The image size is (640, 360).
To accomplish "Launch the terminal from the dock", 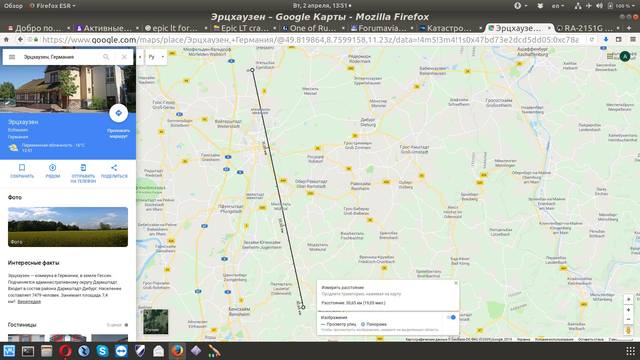I will (28, 351).
